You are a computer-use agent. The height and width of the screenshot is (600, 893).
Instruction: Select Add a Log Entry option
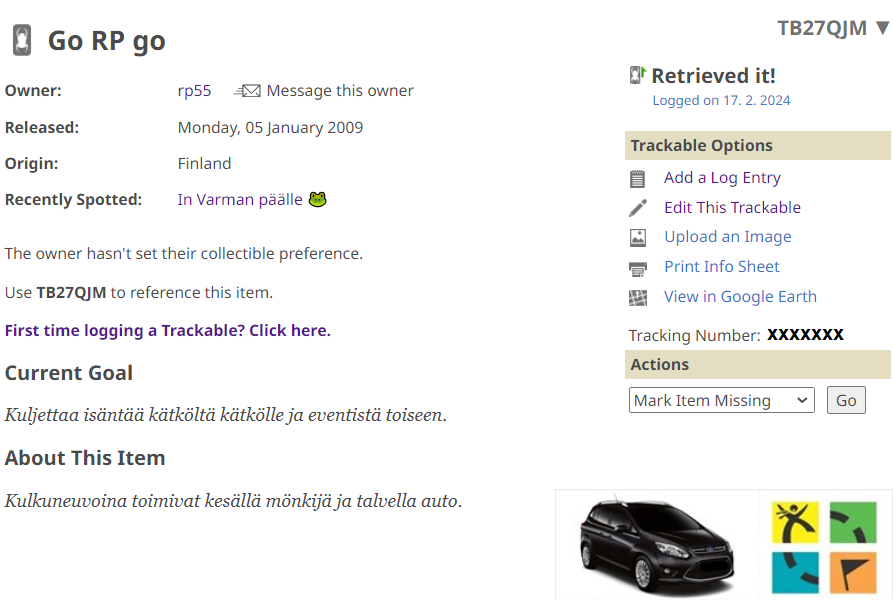(x=722, y=178)
